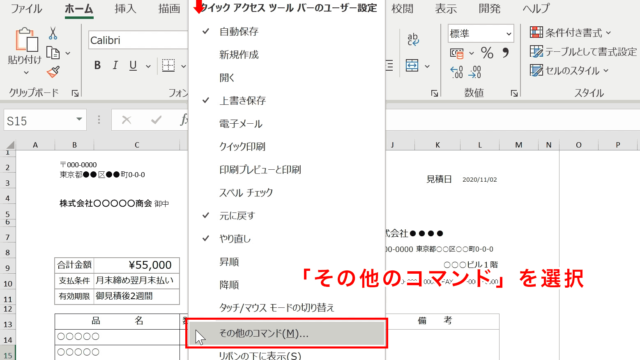Expand the Underline style arrow

pos(148,66)
